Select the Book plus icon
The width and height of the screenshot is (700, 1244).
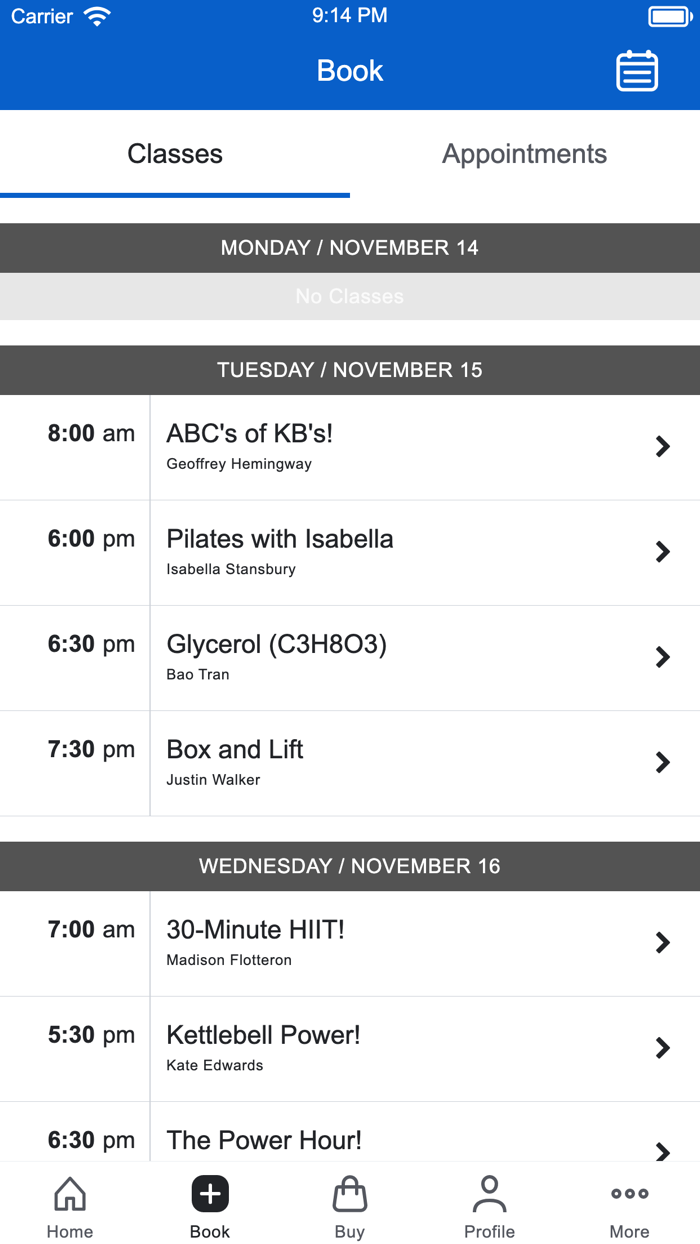pos(210,1194)
